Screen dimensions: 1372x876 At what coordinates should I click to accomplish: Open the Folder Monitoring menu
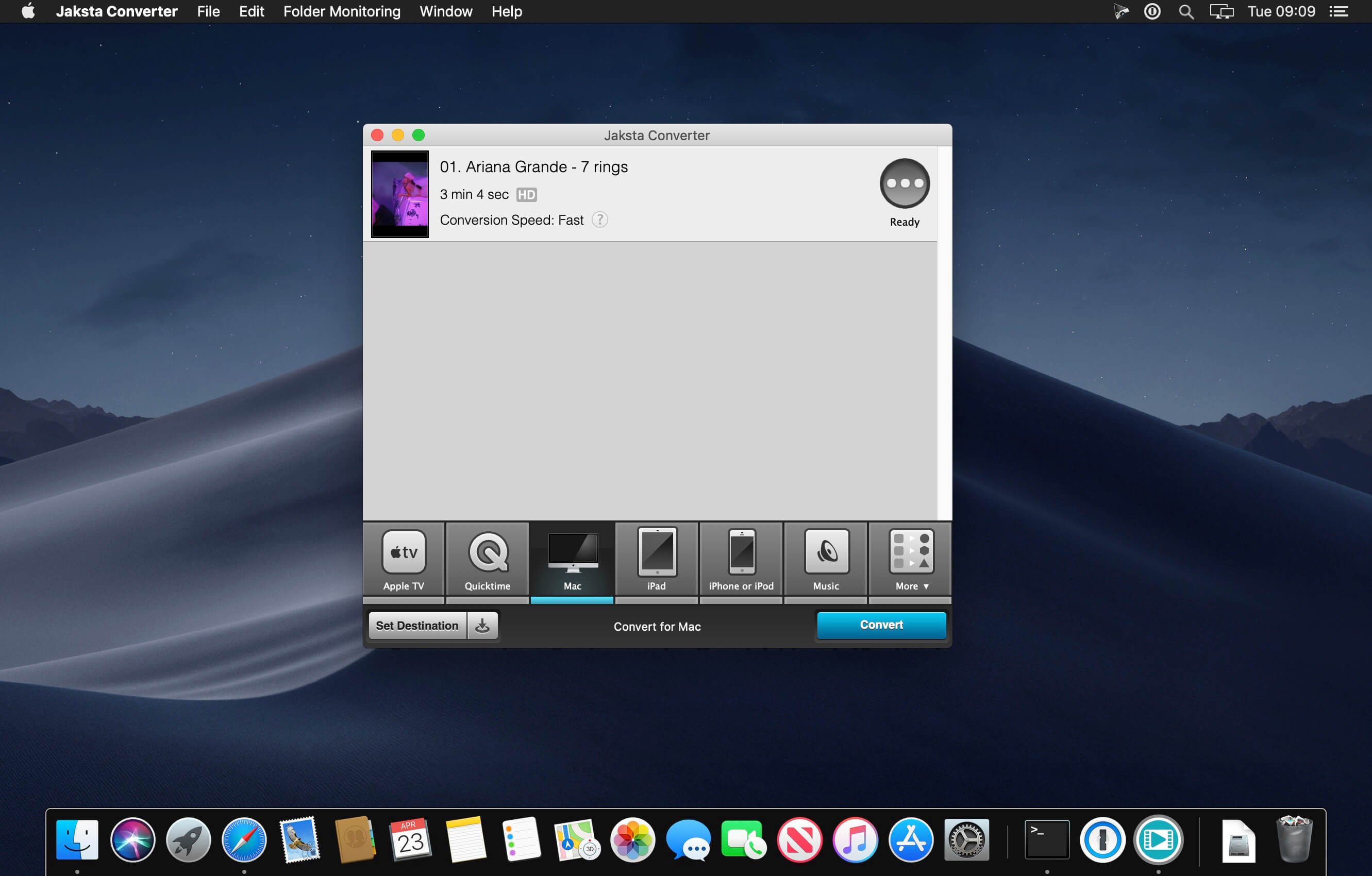pos(342,11)
